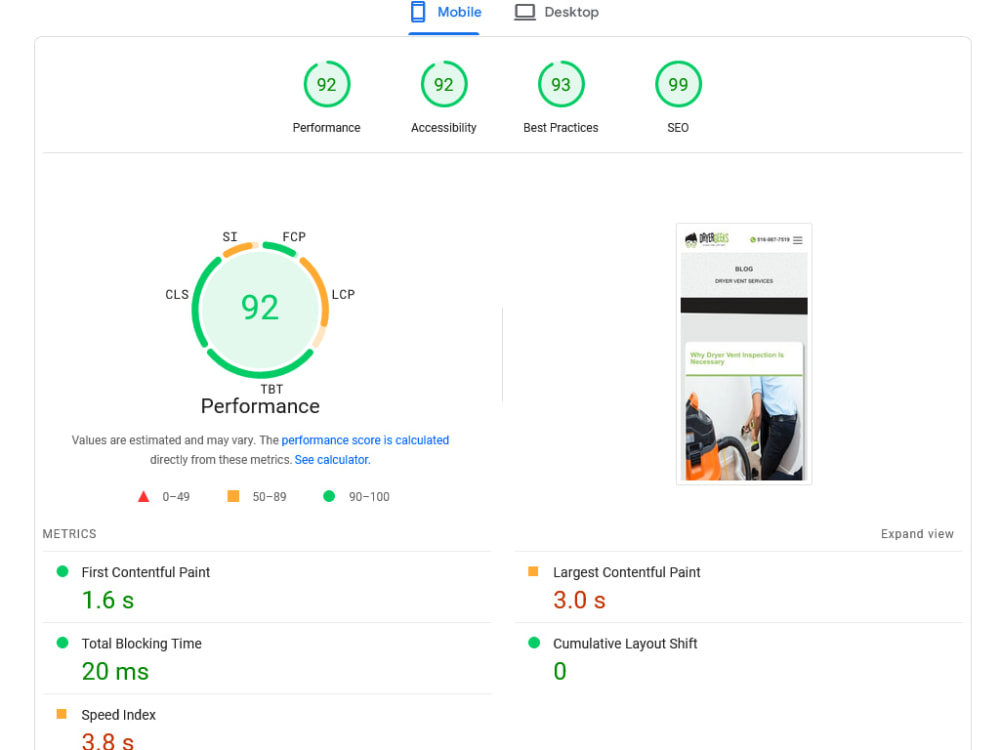This screenshot has width=1000, height=750.
Task: Click the orange 50-89 legend swatch
Action: 234,496
